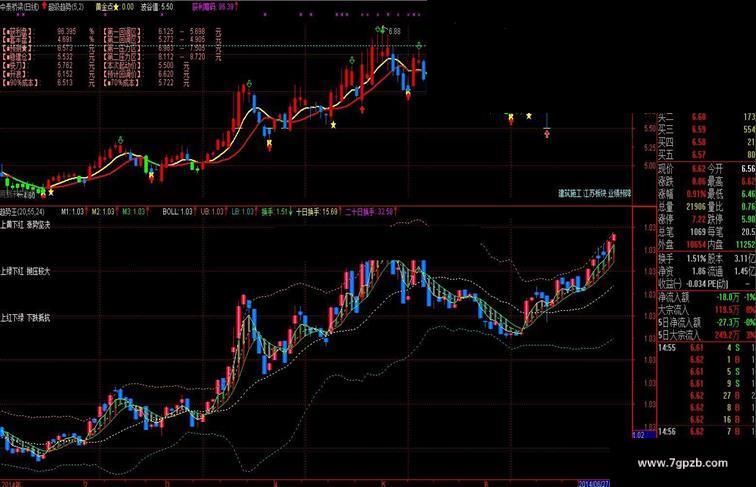Click the 十日换手: 15.69 value
756x487 pixels.
316,211
